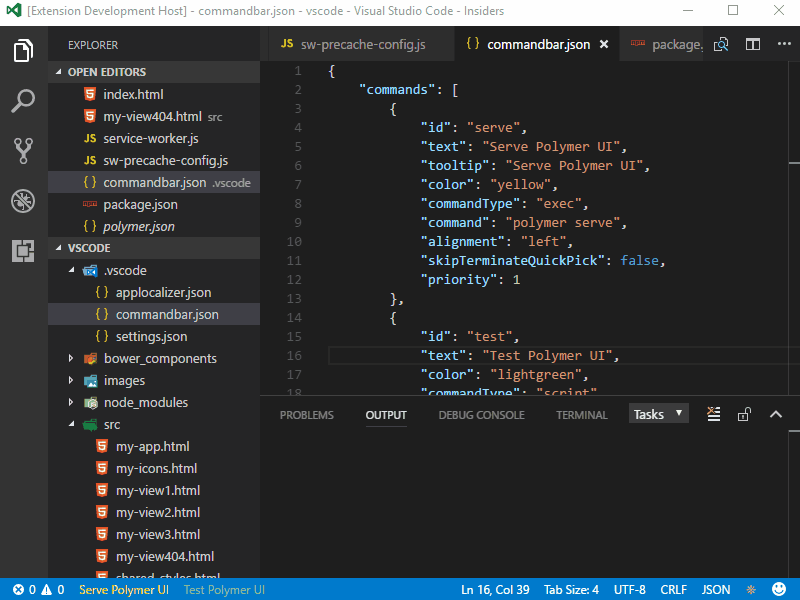Viewport: 800px width, 600px height.
Task: Open the Debug view in activity bar
Action: click(x=23, y=201)
